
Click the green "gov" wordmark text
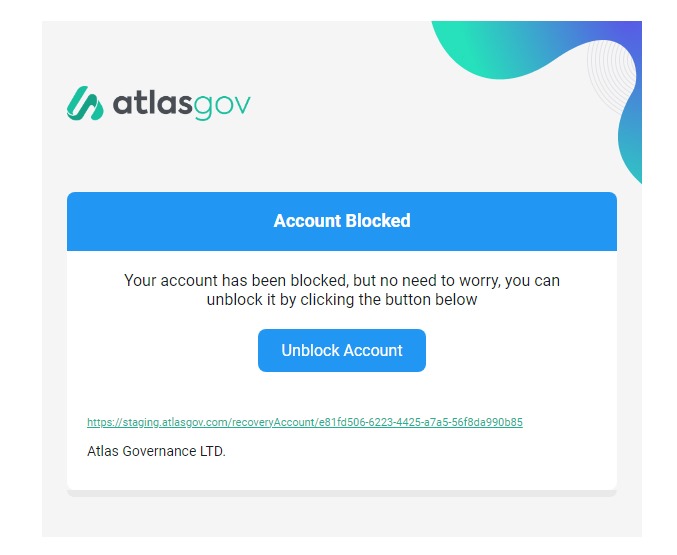[x=221, y=107]
